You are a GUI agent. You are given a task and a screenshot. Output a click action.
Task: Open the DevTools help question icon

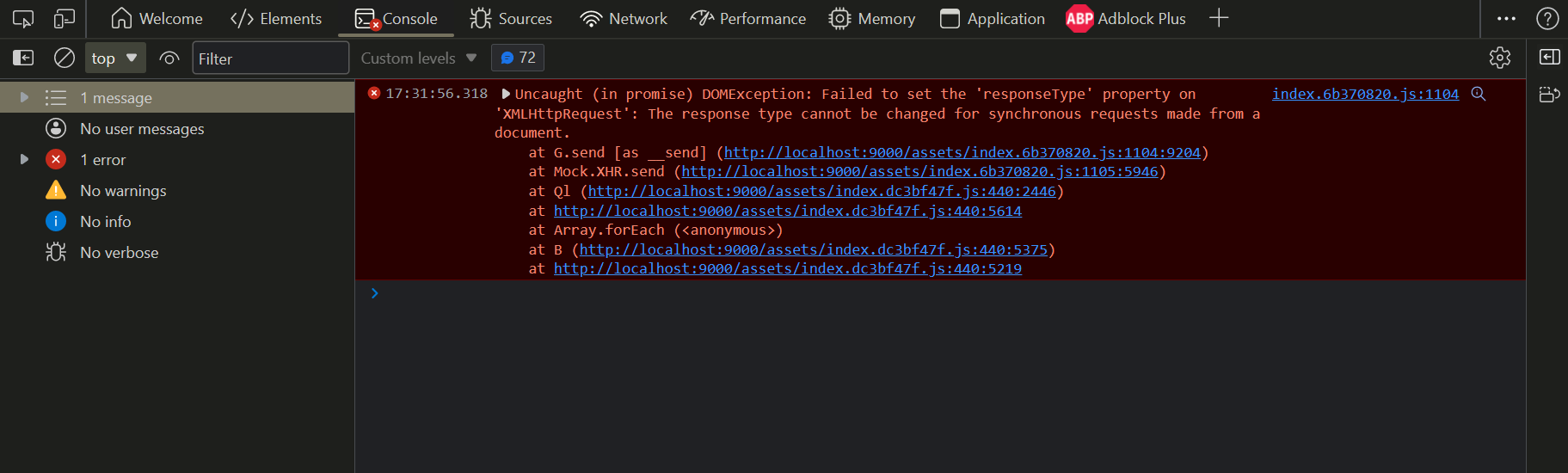coord(1547,18)
